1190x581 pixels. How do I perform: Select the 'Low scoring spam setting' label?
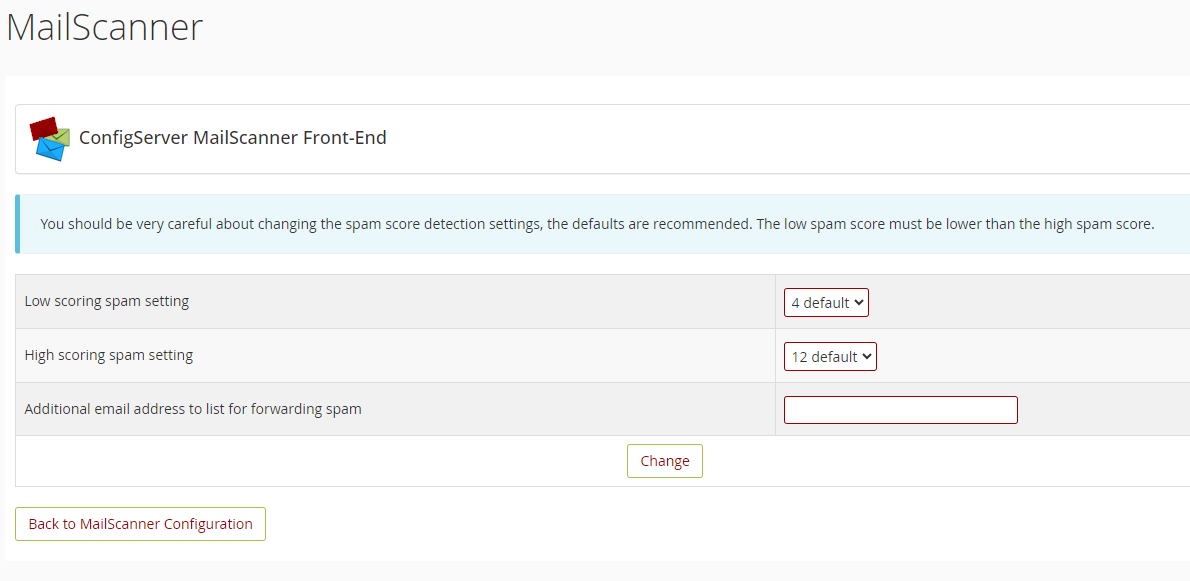(x=107, y=301)
